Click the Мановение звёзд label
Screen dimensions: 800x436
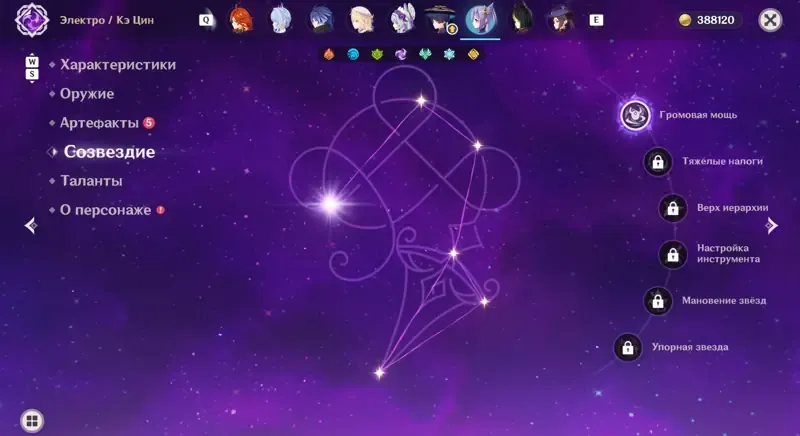pyautogui.click(x=724, y=300)
